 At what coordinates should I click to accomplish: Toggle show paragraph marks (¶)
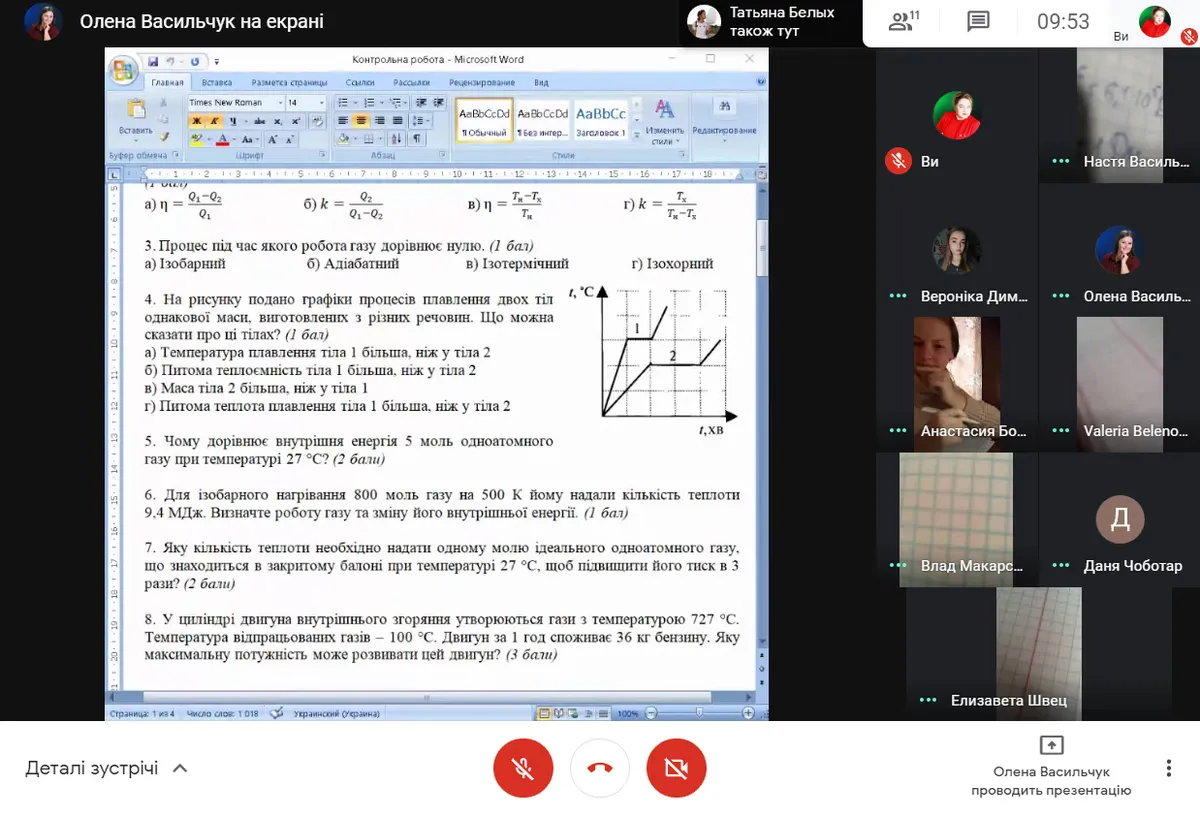pos(415,139)
